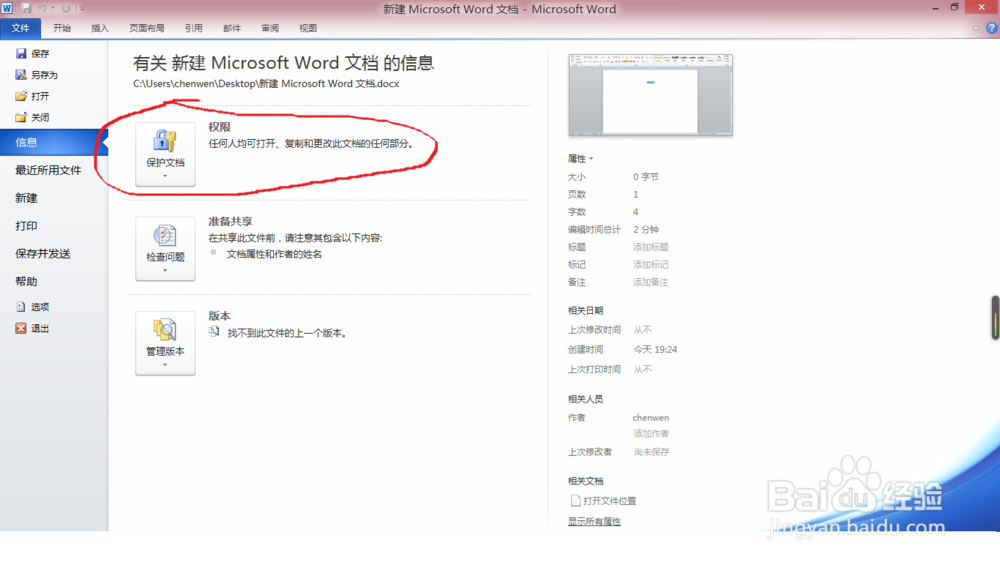Click the Show All Properties link

click(x=594, y=522)
